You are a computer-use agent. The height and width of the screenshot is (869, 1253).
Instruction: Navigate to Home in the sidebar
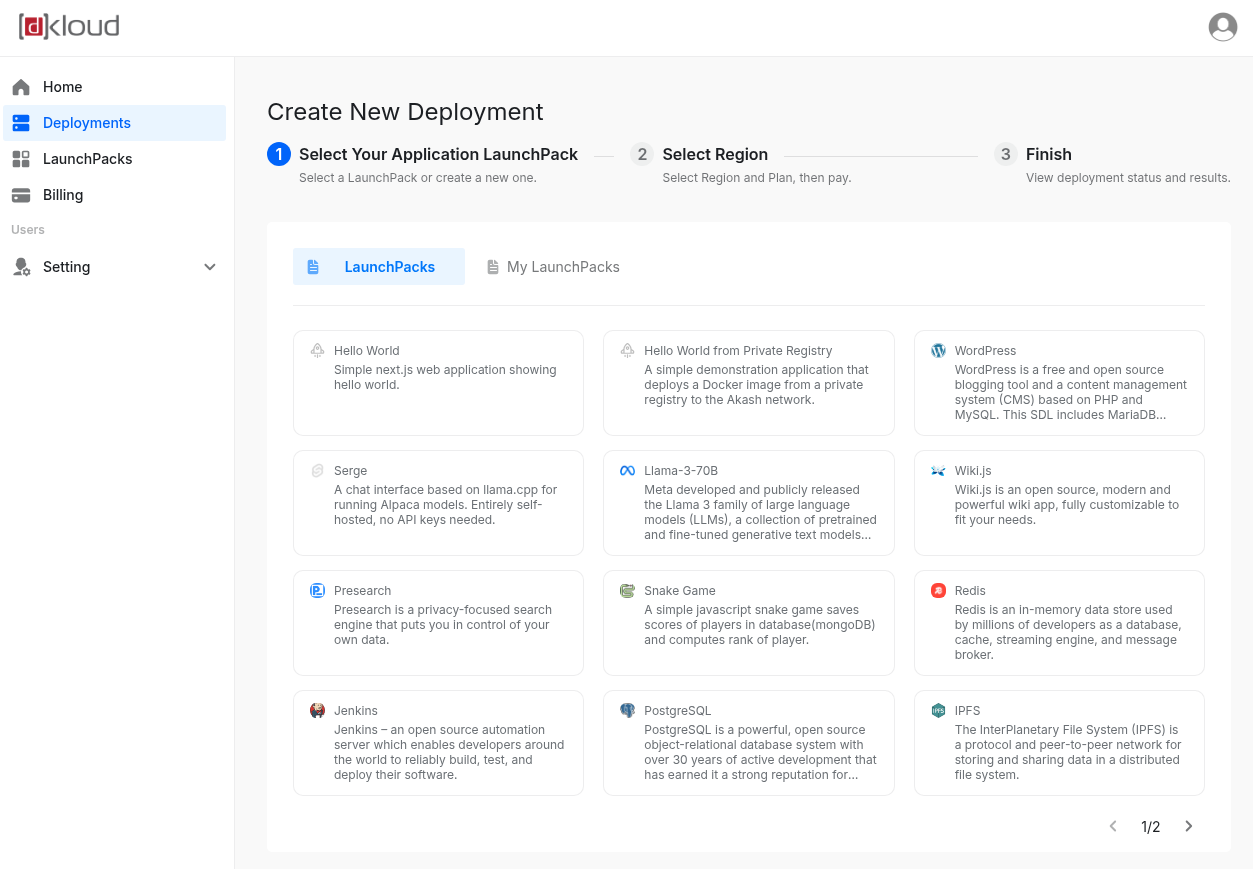(62, 87)
